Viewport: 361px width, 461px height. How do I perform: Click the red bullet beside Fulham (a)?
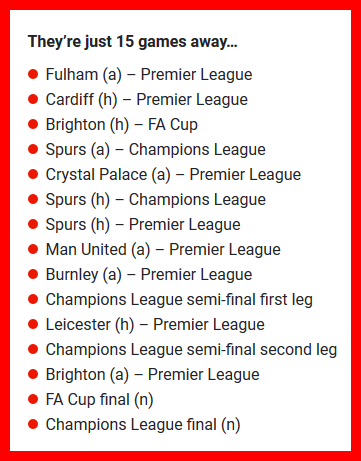(33, 74)
